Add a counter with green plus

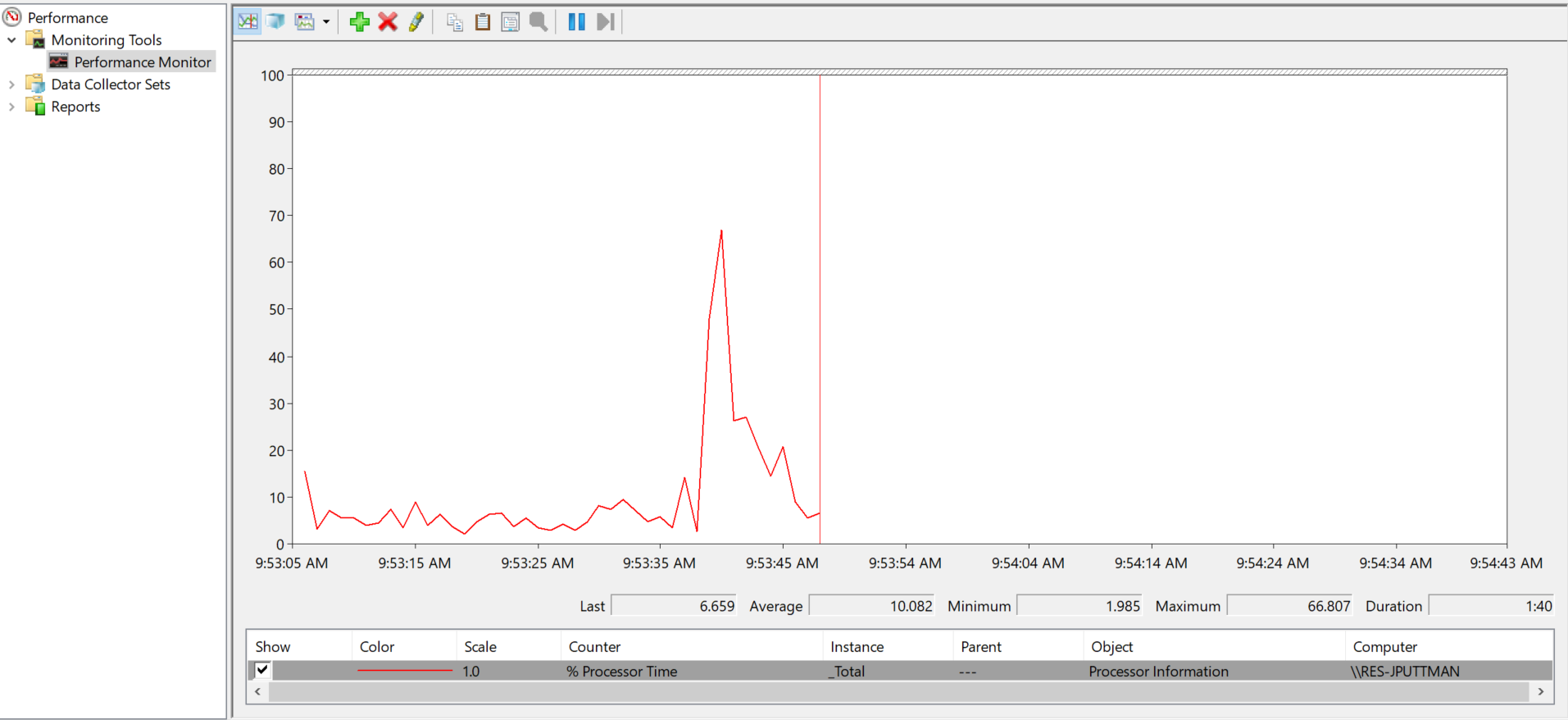pos(359,22)
